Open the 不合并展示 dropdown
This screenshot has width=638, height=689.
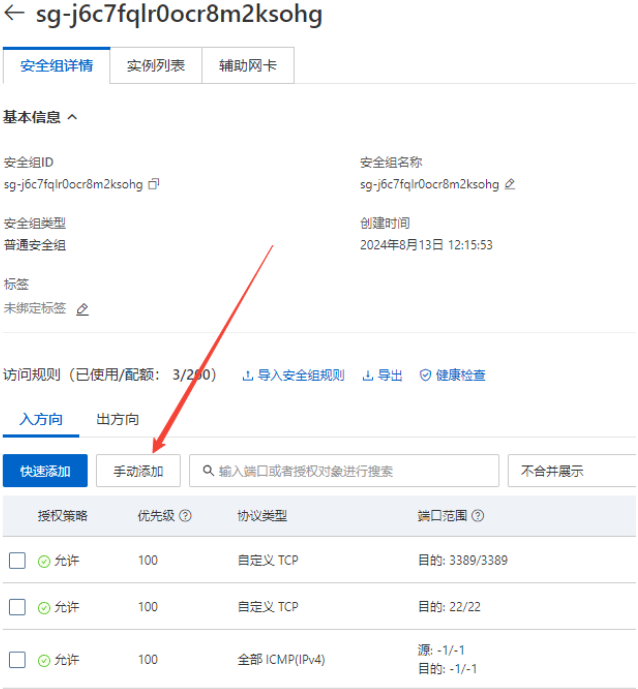(571, 471)
